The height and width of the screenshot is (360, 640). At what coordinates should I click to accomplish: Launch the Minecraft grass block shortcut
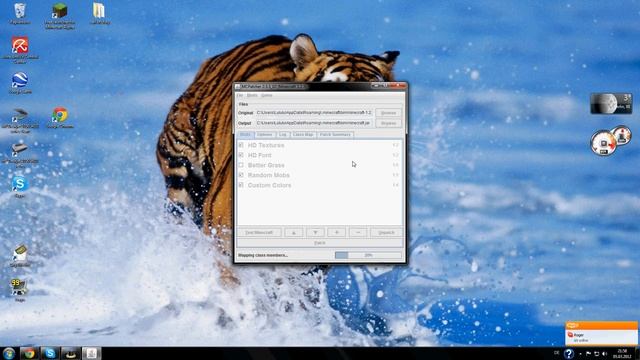[x=60, y=11]
